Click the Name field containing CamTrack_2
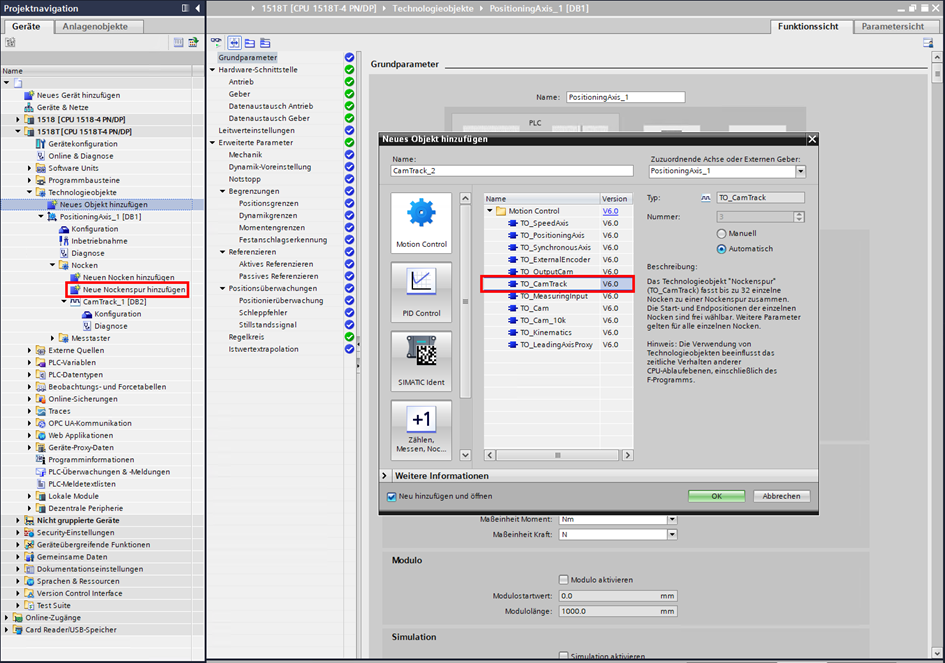The width and height of the screenshot is (945, 663). (511, 171)
